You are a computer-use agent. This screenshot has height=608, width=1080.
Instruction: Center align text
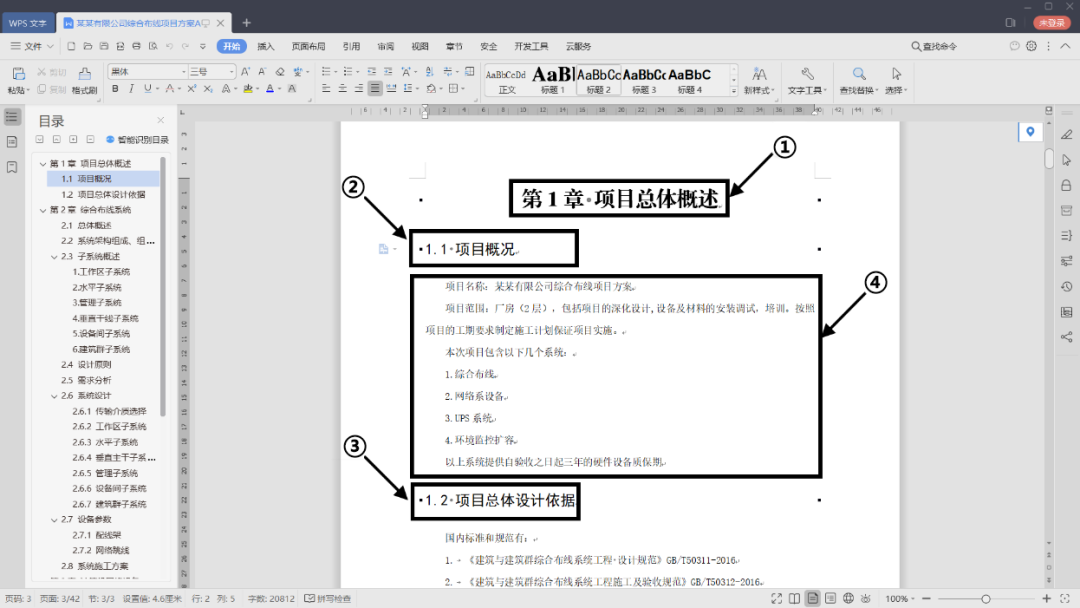(x=342, y=89)
